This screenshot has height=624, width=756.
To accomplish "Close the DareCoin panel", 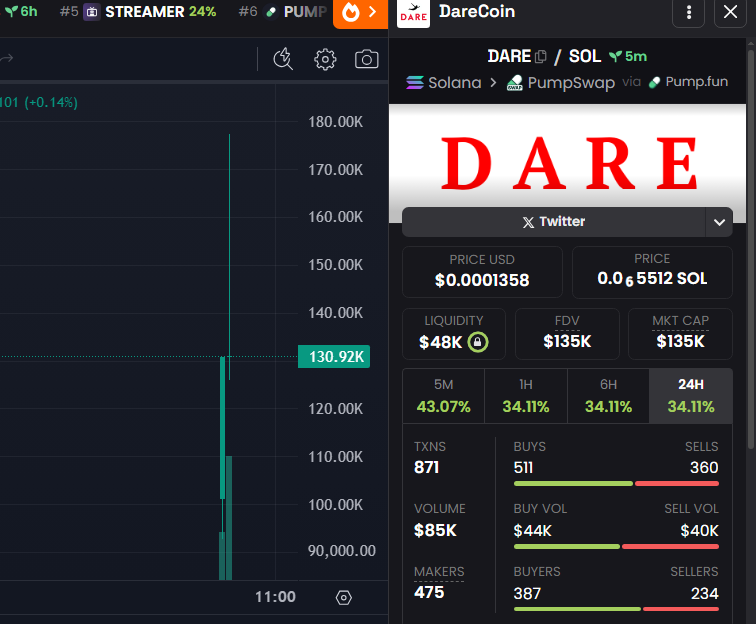I will tap(730, 13).
